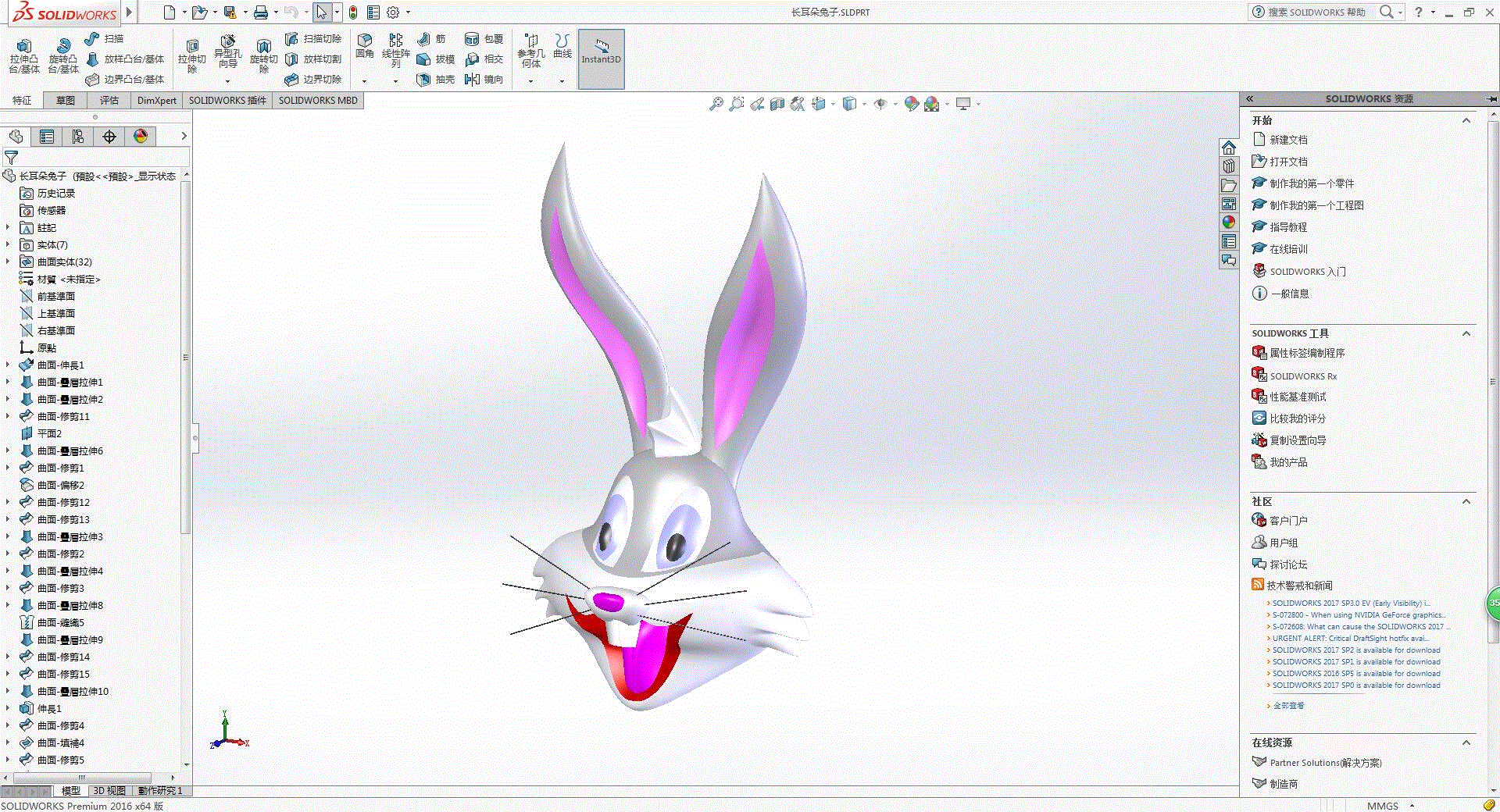The height and width of the screenshot is (812, 1500).
Task: Open the SOLIDWORKS MBD tab
Action: [318, 100]
